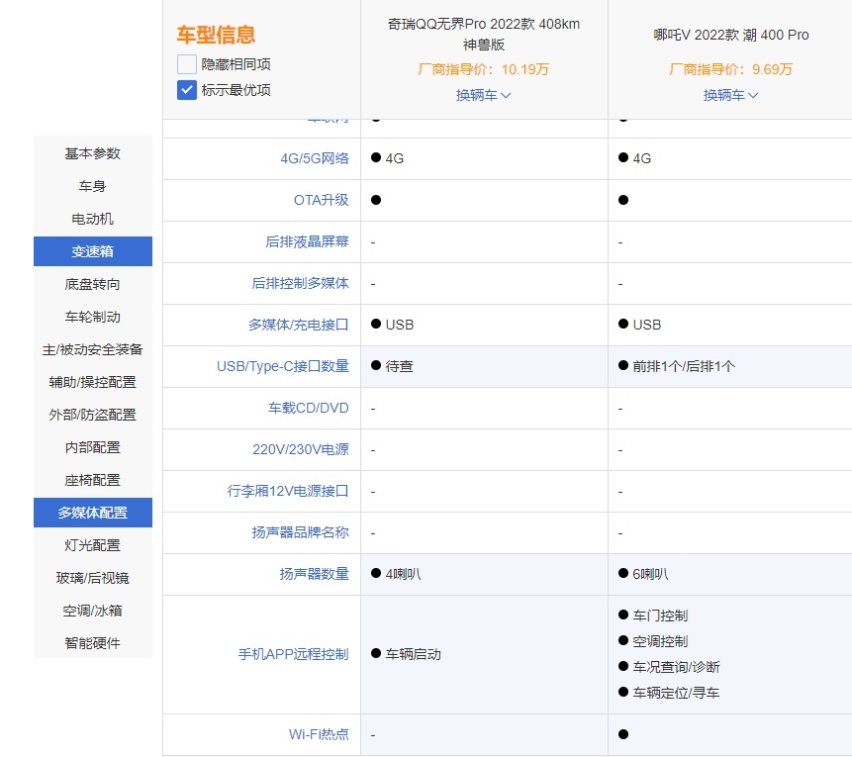
Task: Jump to 灯光配置 section
Action: [x=93, y=545]
